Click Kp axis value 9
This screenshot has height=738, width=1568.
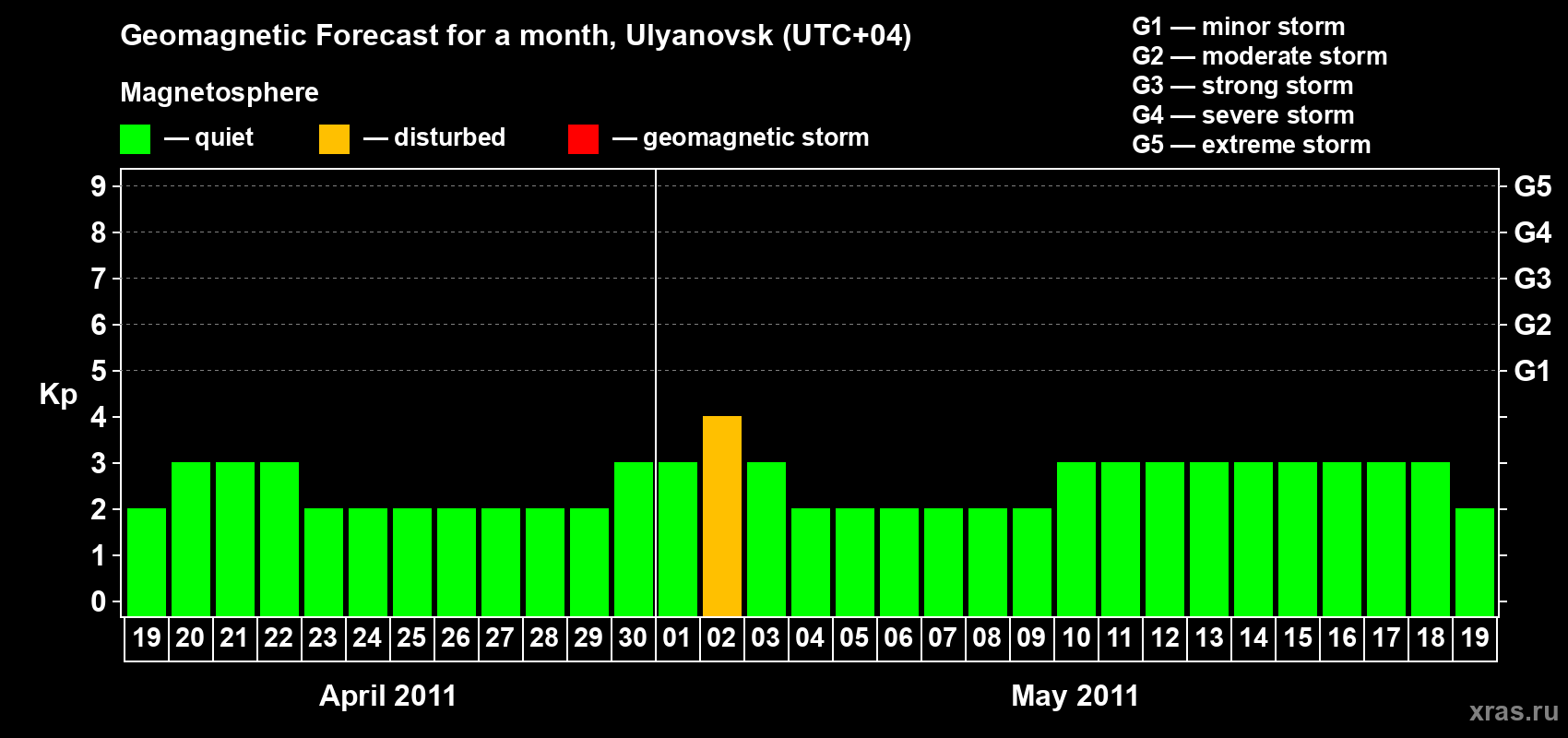click(99, 186)
